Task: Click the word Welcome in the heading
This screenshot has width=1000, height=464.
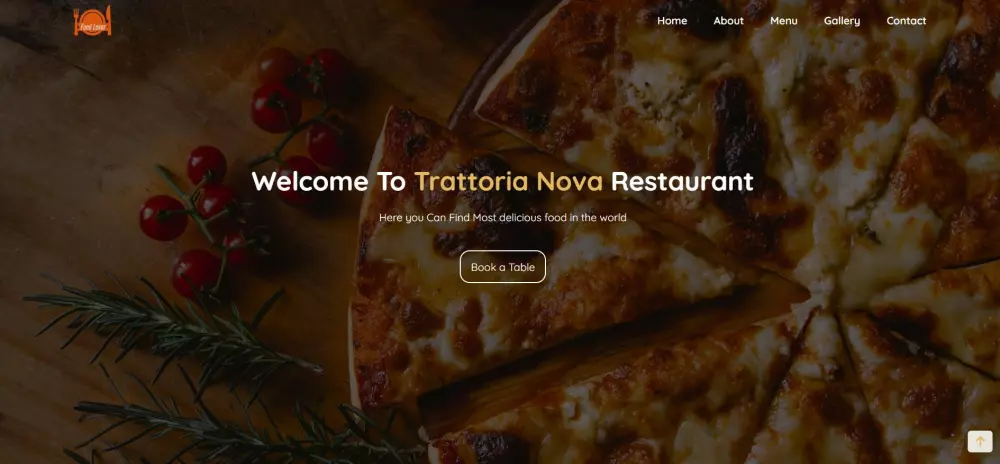Action: click(x=310, y=181)
